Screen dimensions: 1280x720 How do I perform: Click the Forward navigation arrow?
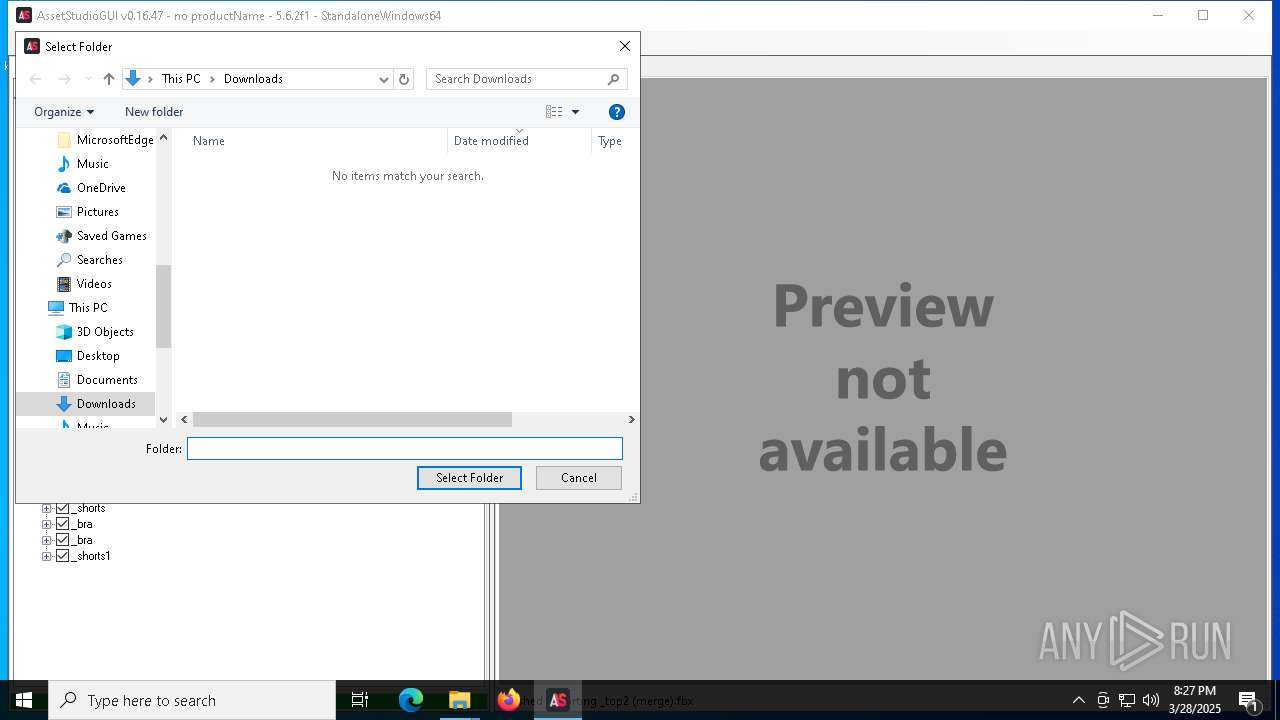(65, 79)
